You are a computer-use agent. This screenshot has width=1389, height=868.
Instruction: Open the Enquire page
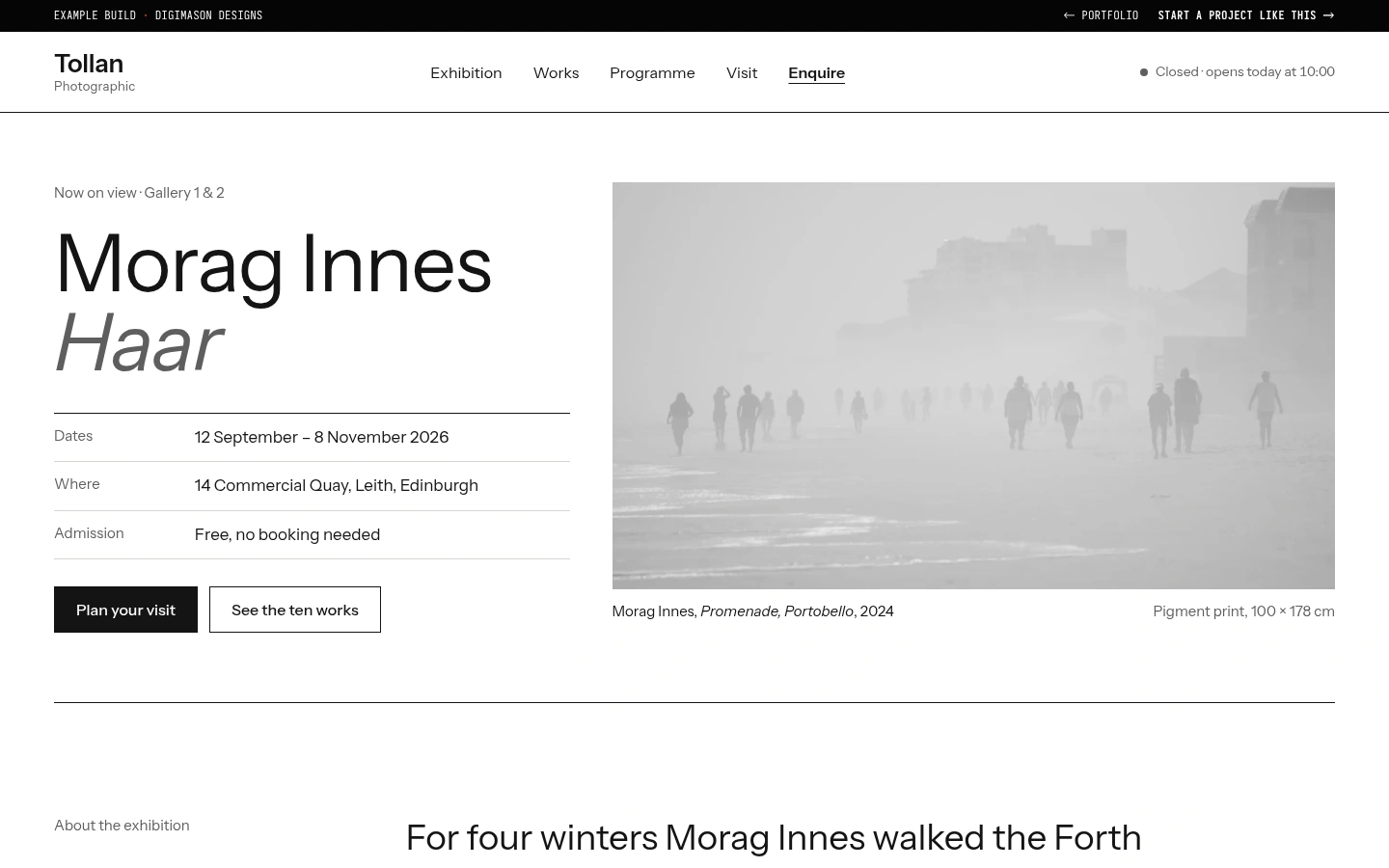click(816, 73)
